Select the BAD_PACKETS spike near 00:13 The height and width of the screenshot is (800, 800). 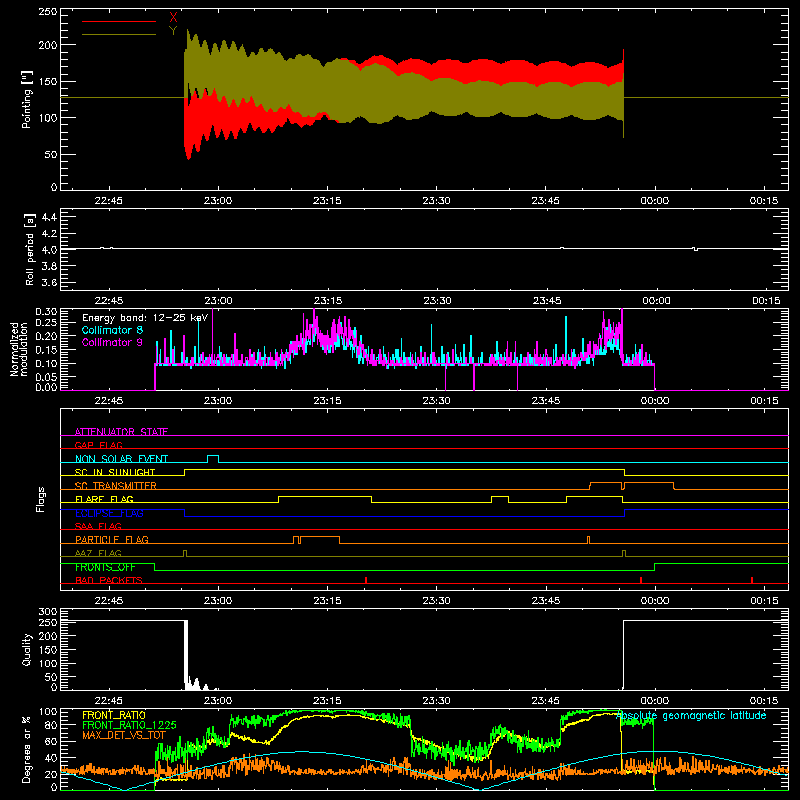(752, 580)
